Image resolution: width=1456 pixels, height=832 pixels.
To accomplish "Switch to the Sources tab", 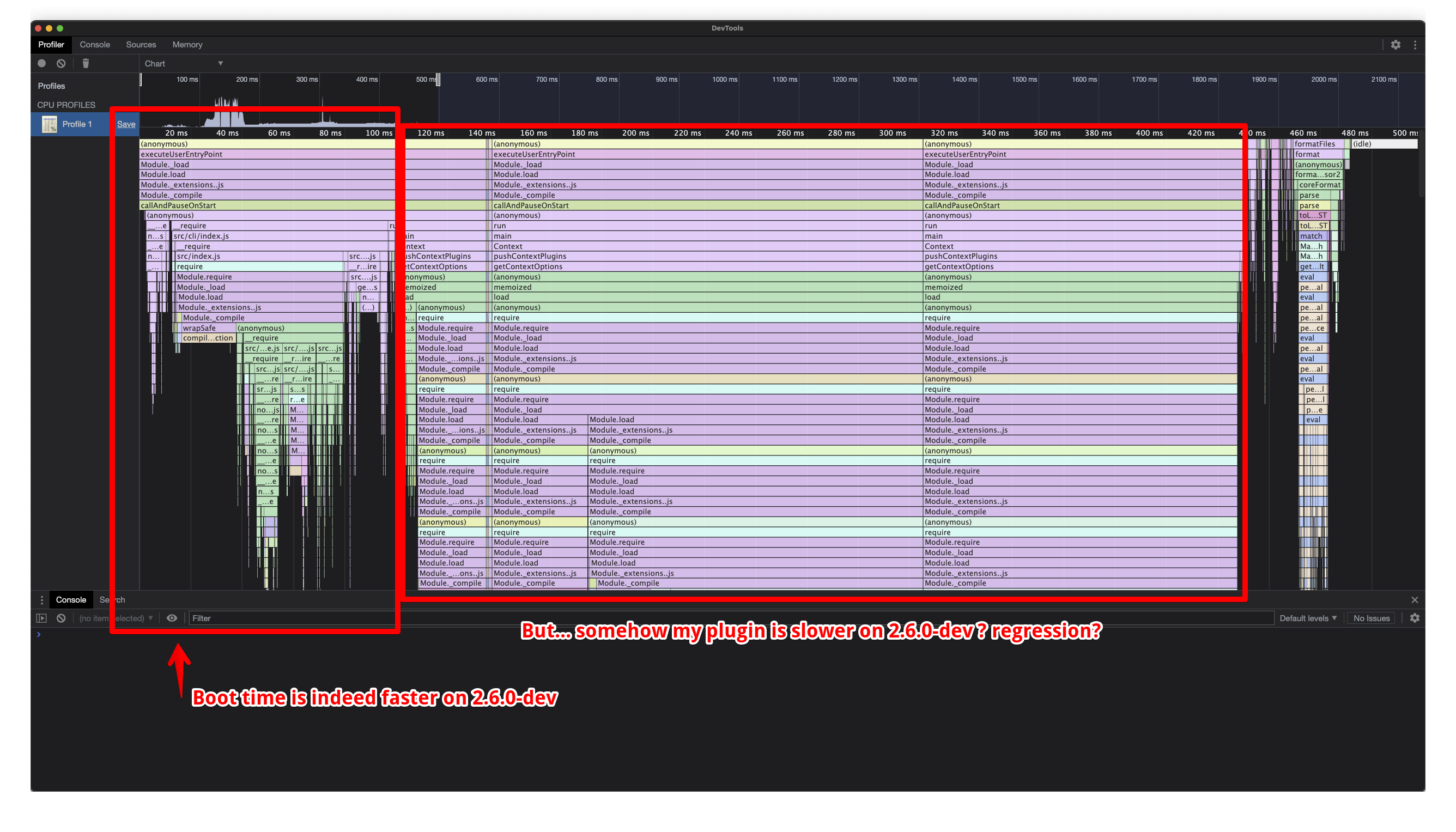I will [x=141, y=45].
